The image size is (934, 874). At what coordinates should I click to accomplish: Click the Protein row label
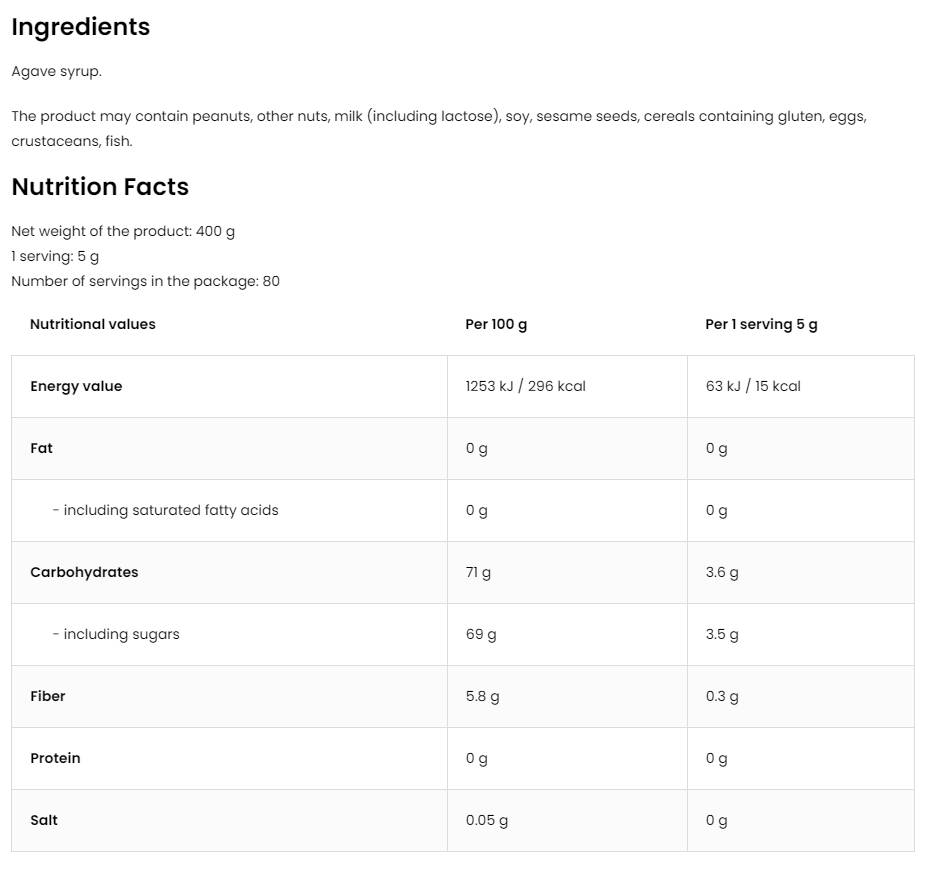[55, 758]
